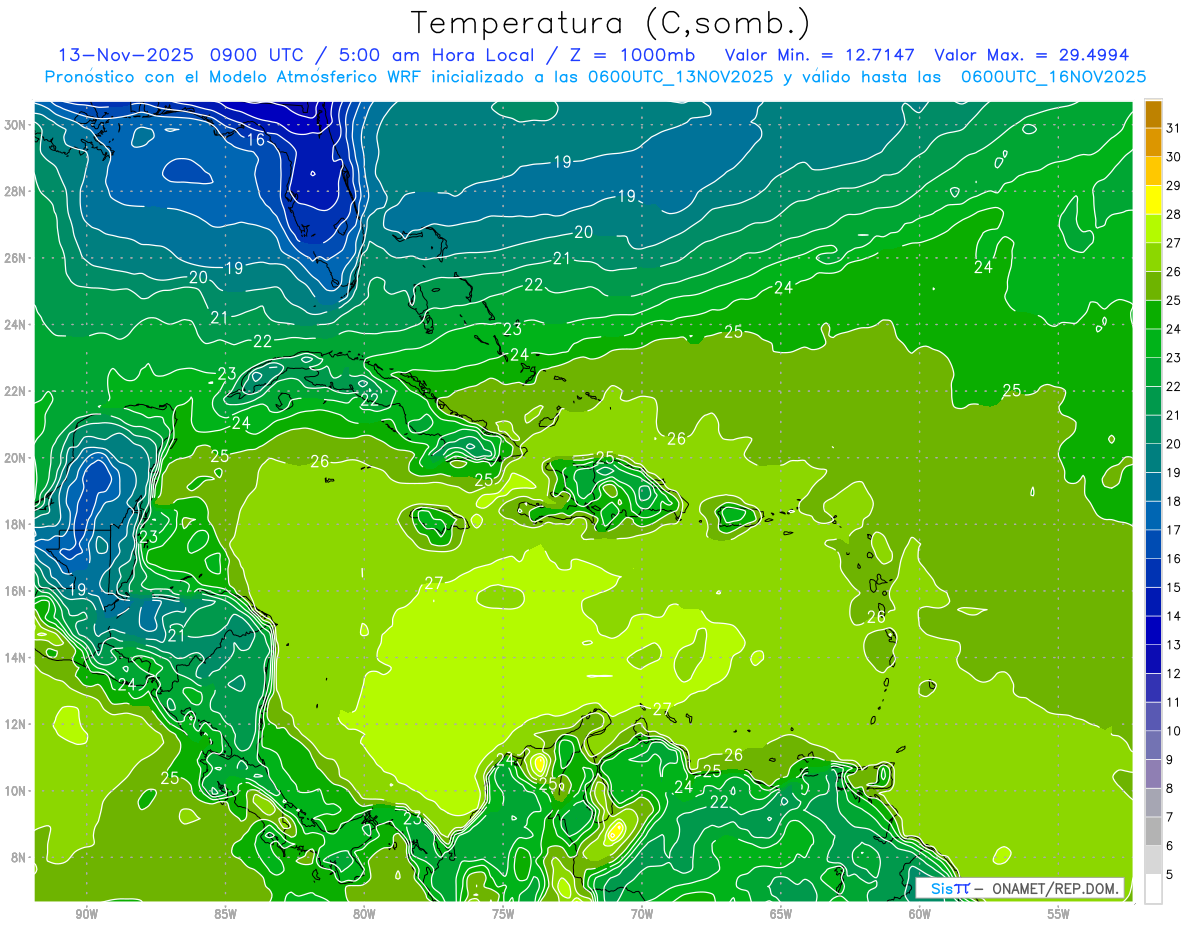Click the 18N latitude axis label
Viewport: 1200px width, 927px height.
[x=15, y=524]
